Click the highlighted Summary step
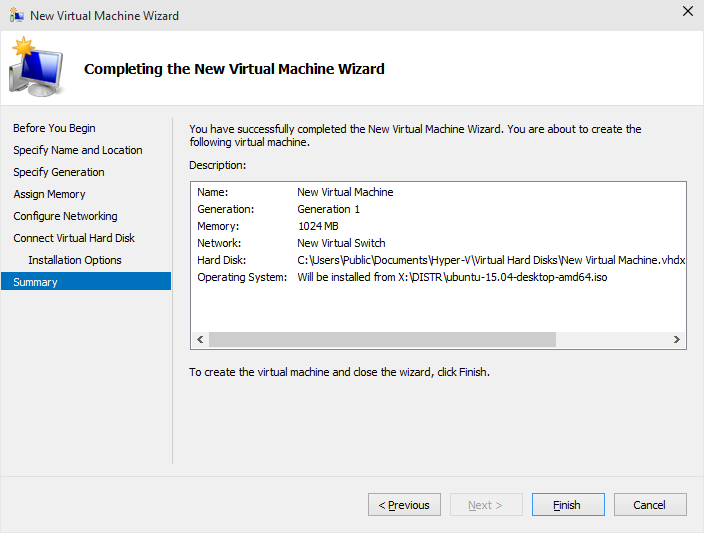Screen dimensions: 704x533 (x=86, y=281)
